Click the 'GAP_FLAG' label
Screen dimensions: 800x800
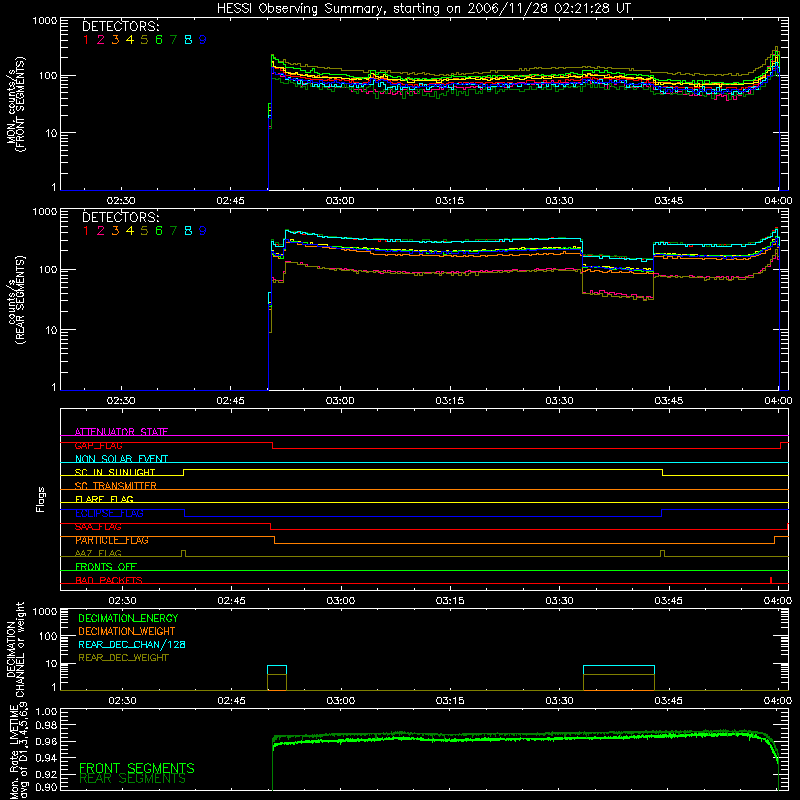98,445
